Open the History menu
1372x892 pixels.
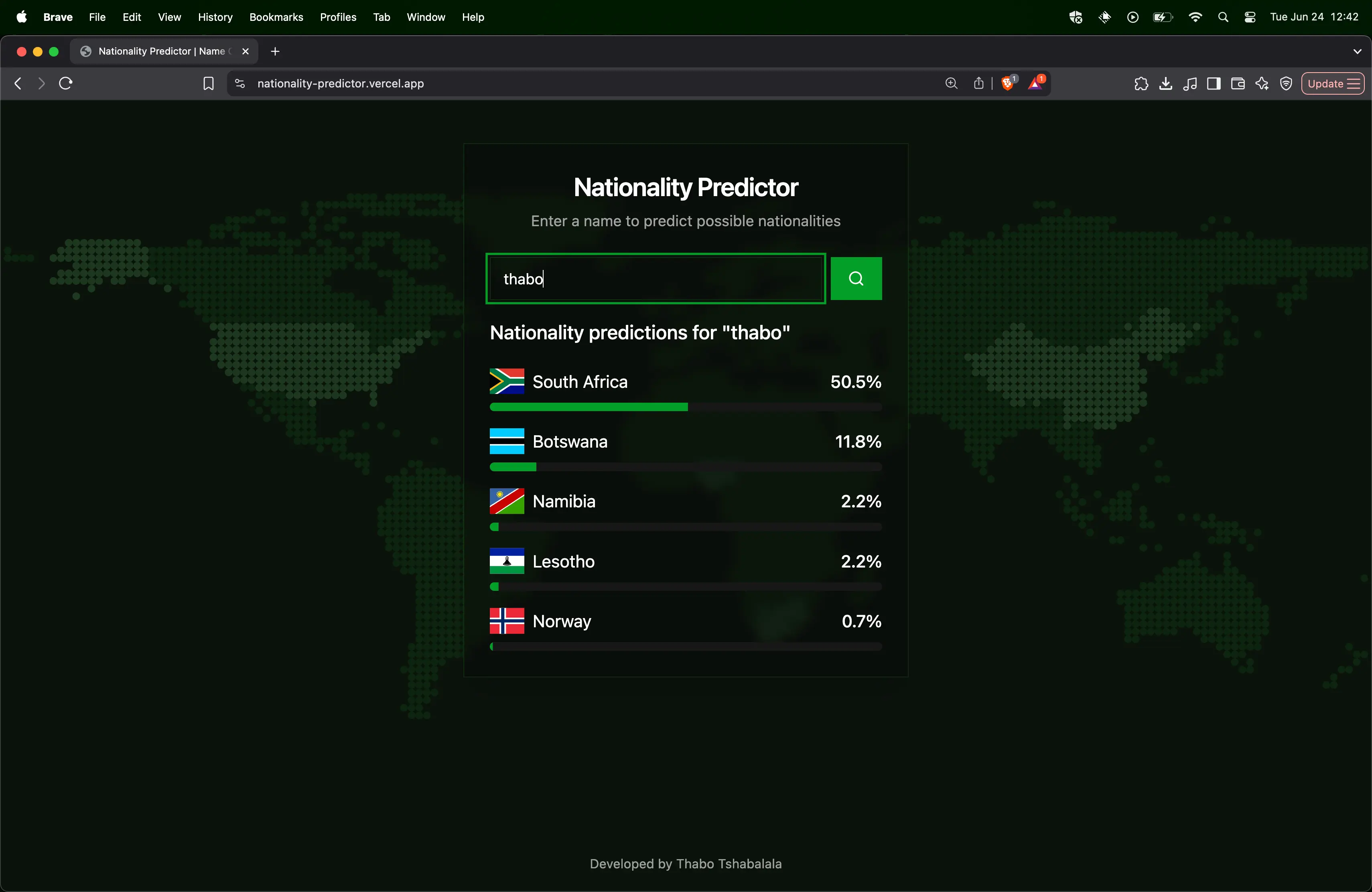tap(215, 17)
